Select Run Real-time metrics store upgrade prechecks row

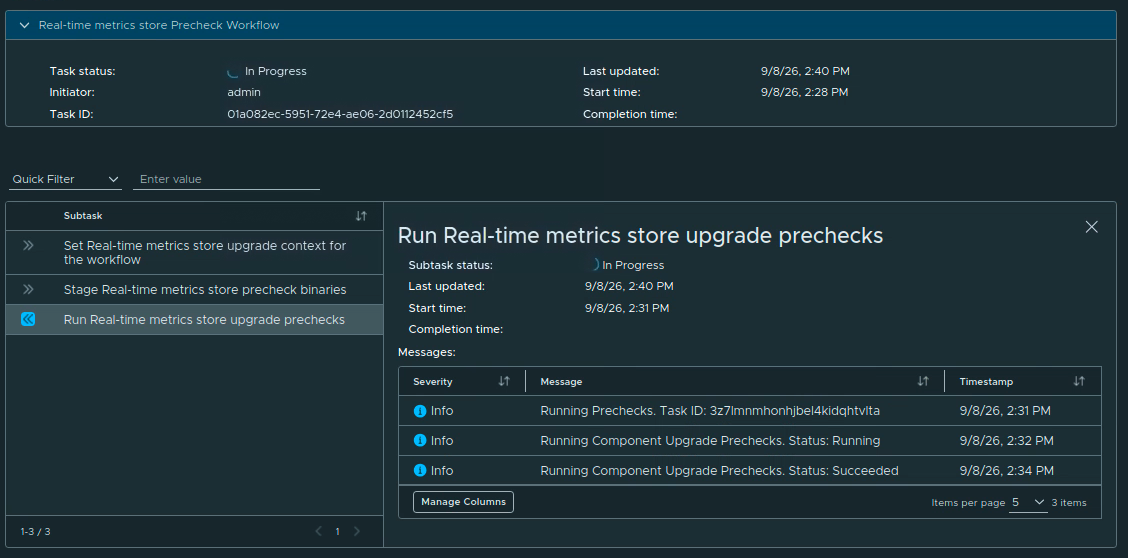tap(194, 319)
